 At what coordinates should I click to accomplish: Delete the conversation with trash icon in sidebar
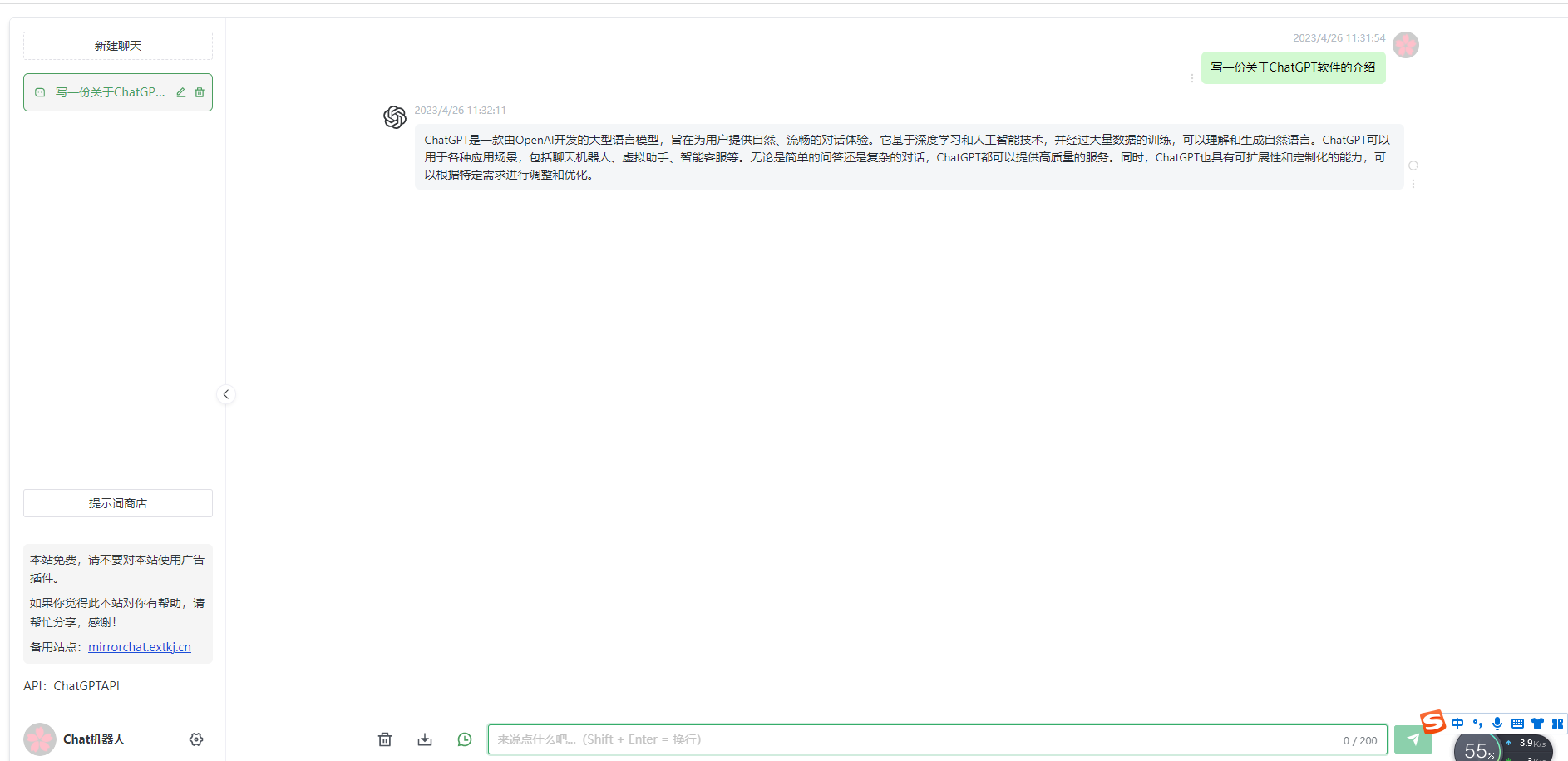point(200,92)
